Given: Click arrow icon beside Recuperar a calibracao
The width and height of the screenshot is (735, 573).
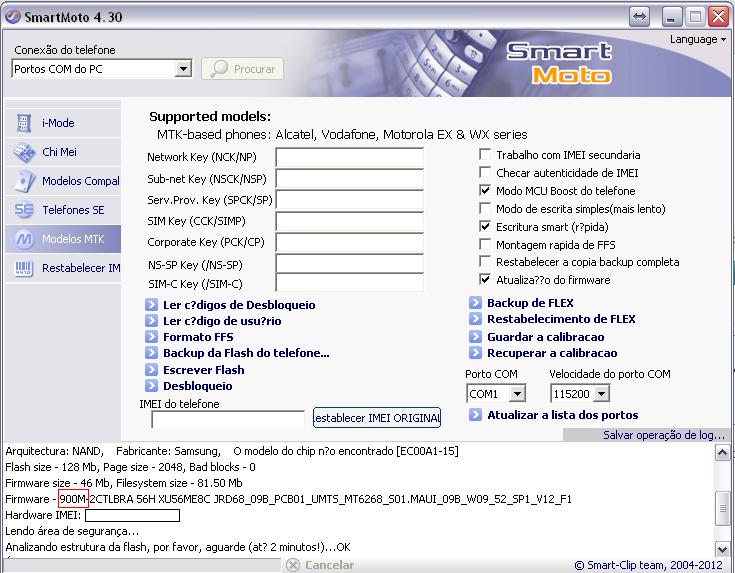Looking at the screenshot, I should tap(475, 353).
